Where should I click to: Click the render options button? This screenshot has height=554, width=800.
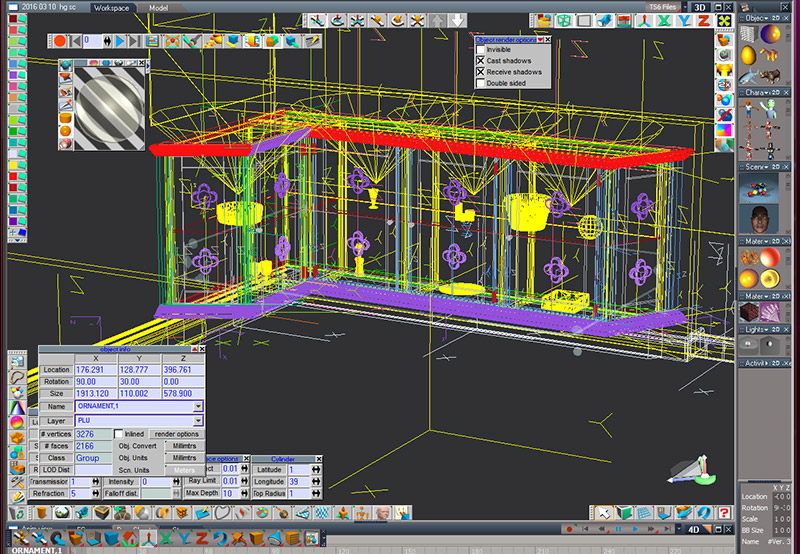point(178,434)
